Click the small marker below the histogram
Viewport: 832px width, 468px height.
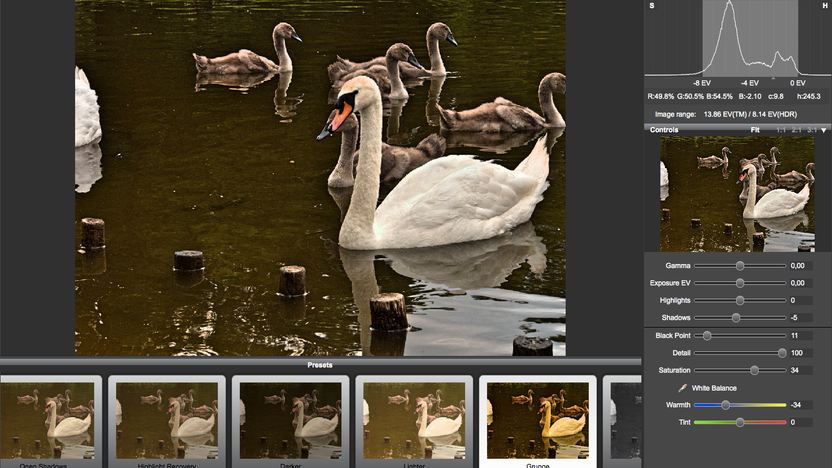click(x=773, y=78)
